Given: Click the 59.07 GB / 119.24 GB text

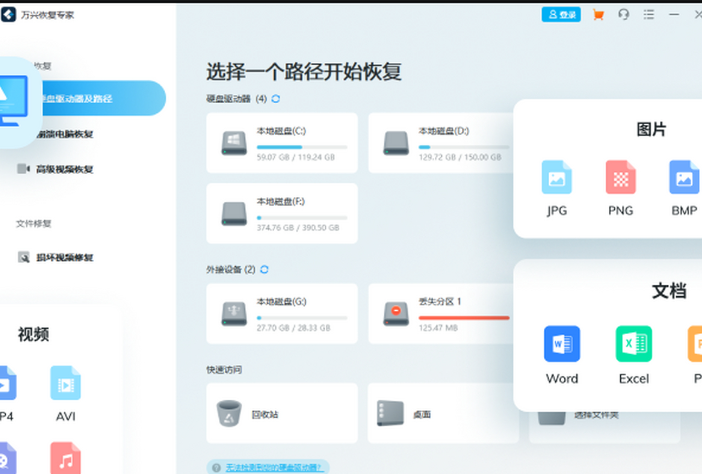Looking at the screenshot, I should (x=296, y=157).
